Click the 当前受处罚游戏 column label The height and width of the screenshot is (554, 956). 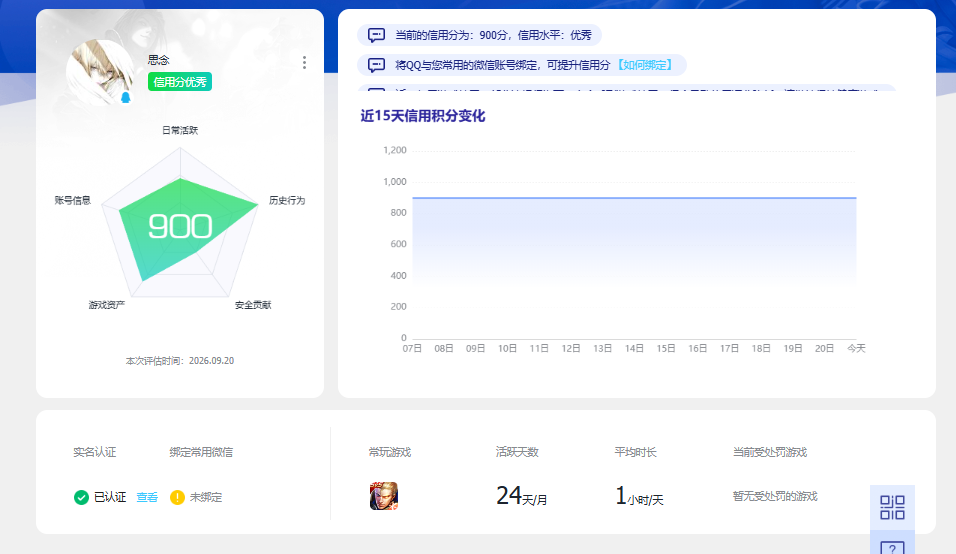(769, 452)
